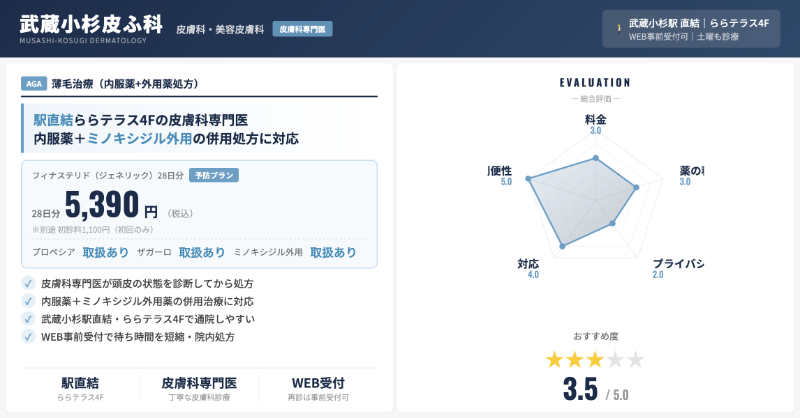
Task: Click 取扱あり next to プロペシア
Action: point(105,253)
